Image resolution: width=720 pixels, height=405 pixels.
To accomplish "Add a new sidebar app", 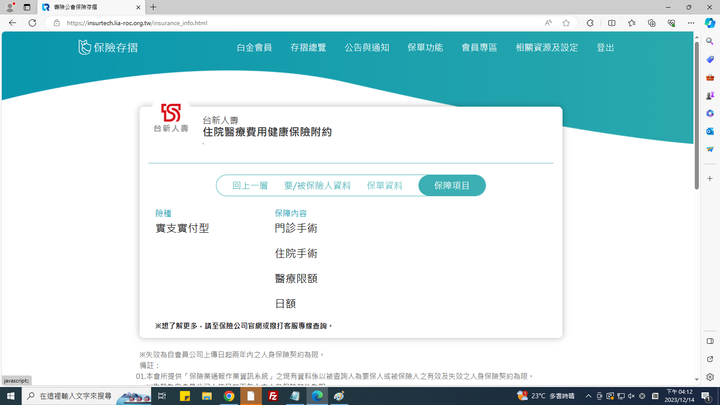I will coord(710,179).
